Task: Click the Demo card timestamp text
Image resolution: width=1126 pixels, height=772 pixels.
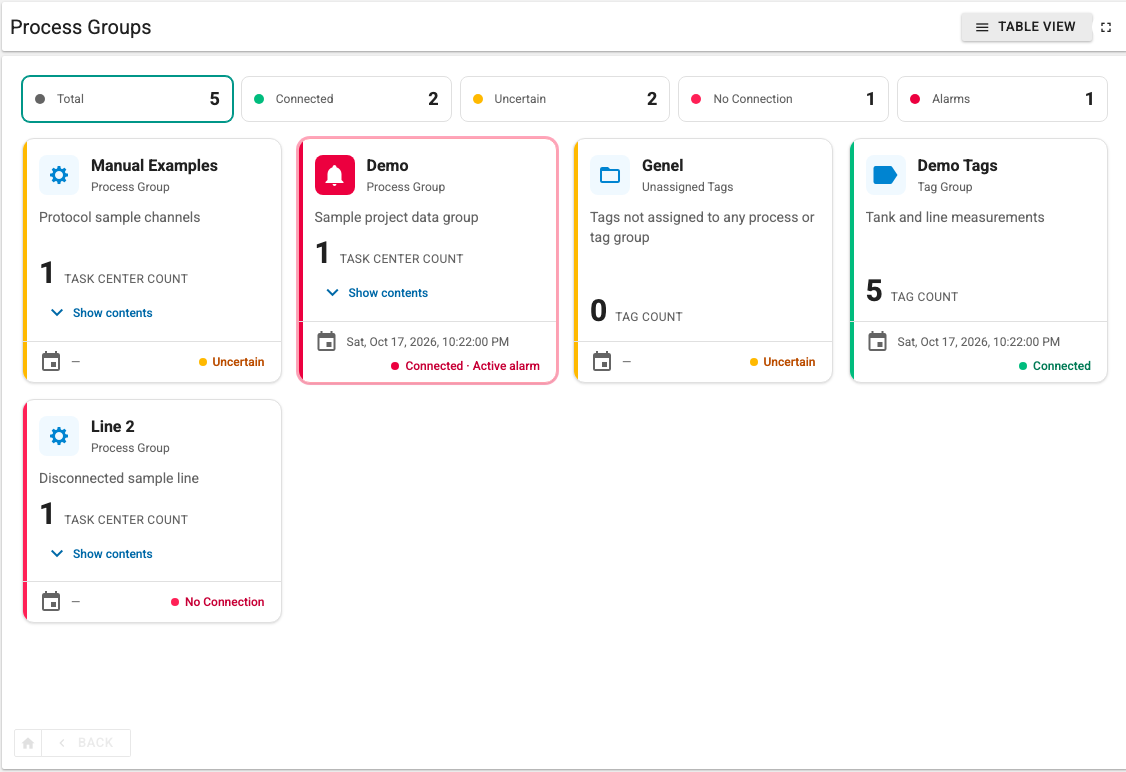Action: tap(428, 342)
